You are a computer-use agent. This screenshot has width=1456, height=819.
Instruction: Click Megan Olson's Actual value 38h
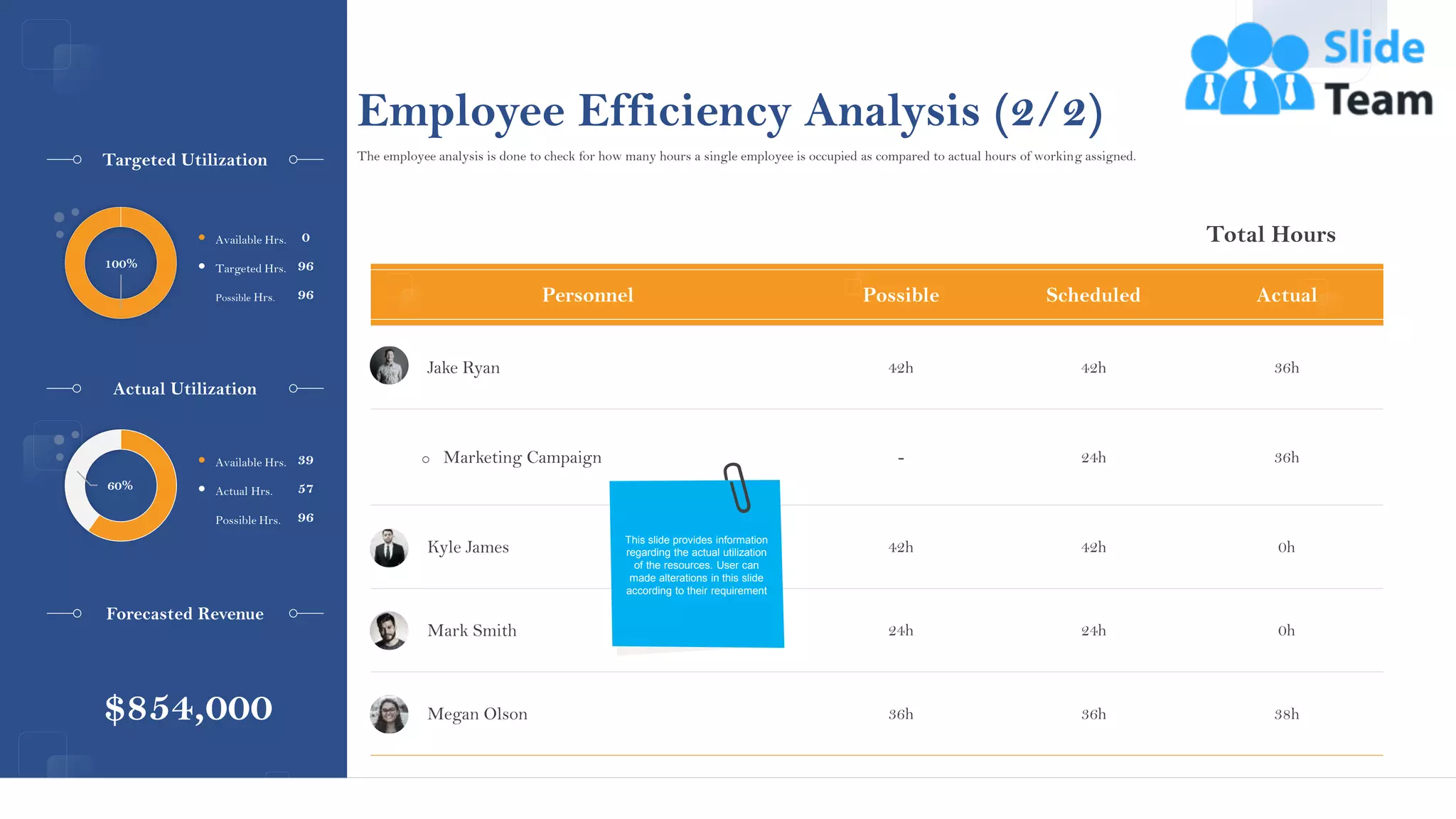(1287, 714)
